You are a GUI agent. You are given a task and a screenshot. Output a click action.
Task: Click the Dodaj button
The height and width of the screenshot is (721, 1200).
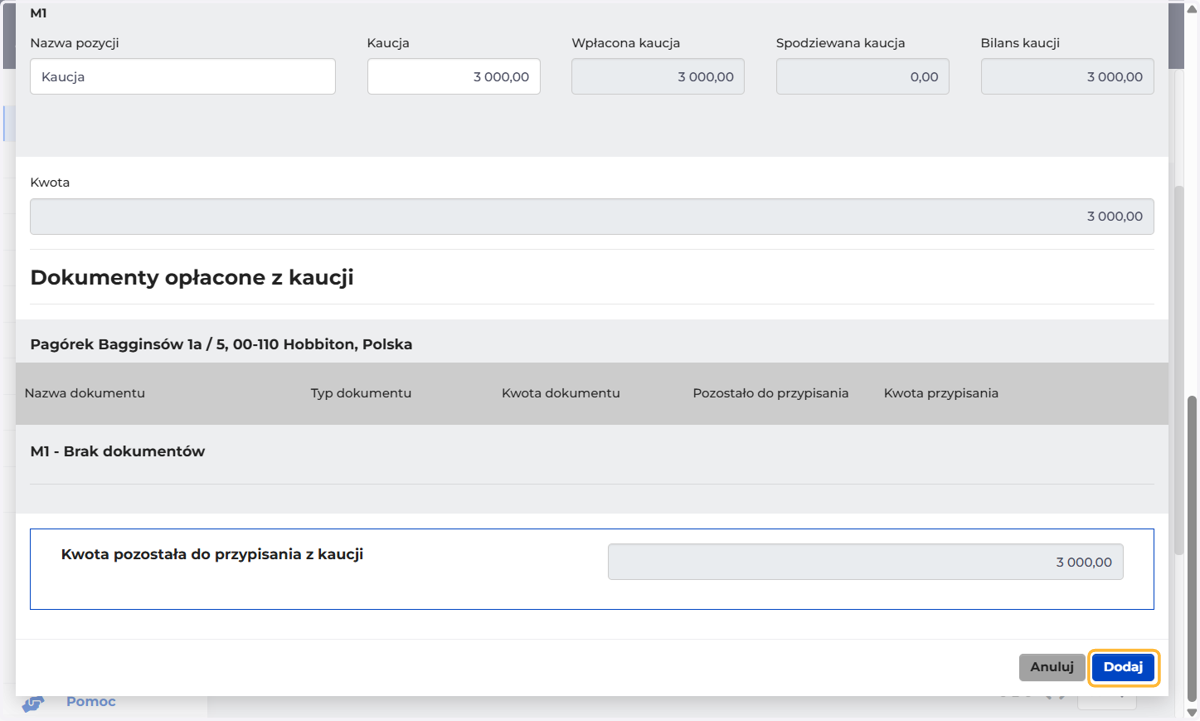pyautogui.click(x=1123, y=667)
